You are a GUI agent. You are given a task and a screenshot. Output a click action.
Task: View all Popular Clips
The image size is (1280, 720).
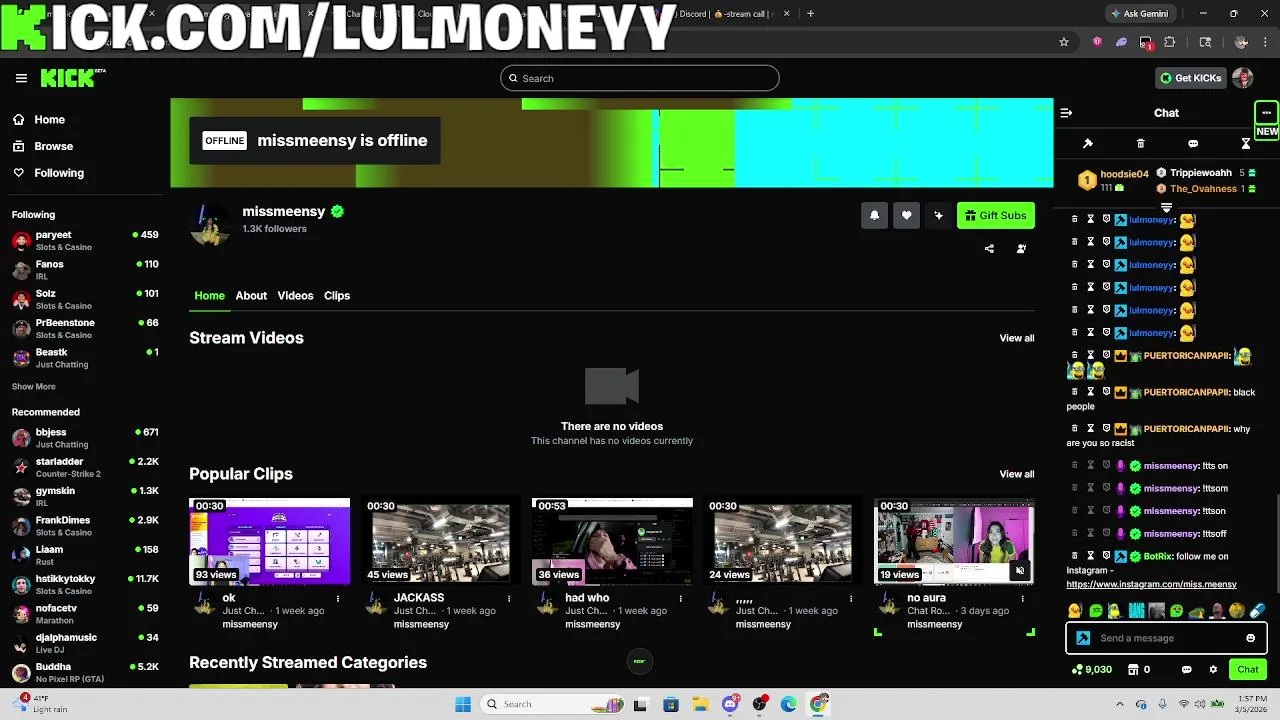tap(1017, 474)
